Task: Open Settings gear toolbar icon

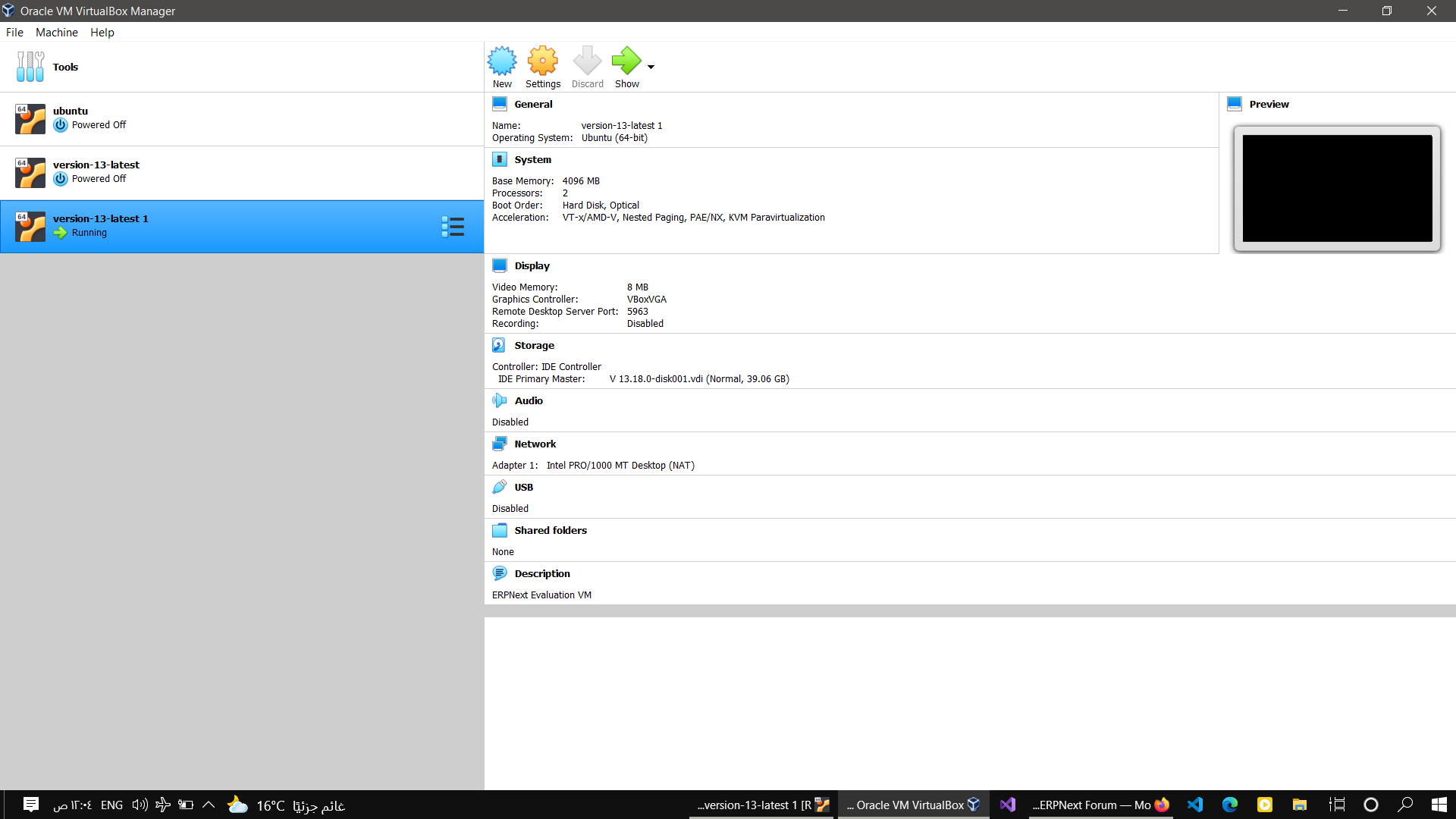Action: click(543, 61)
